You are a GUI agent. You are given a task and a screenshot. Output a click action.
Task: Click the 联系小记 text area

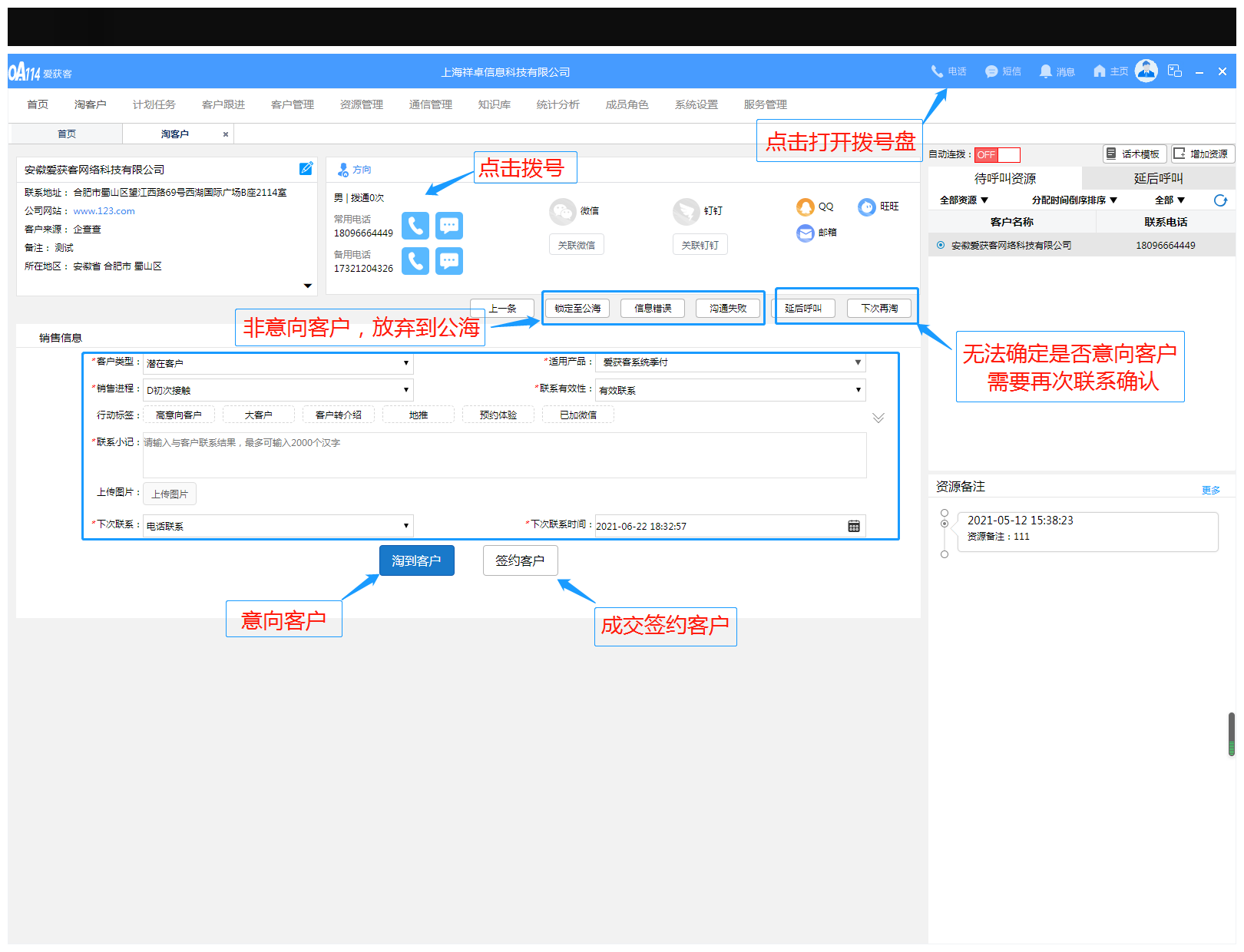coord(505,455)
